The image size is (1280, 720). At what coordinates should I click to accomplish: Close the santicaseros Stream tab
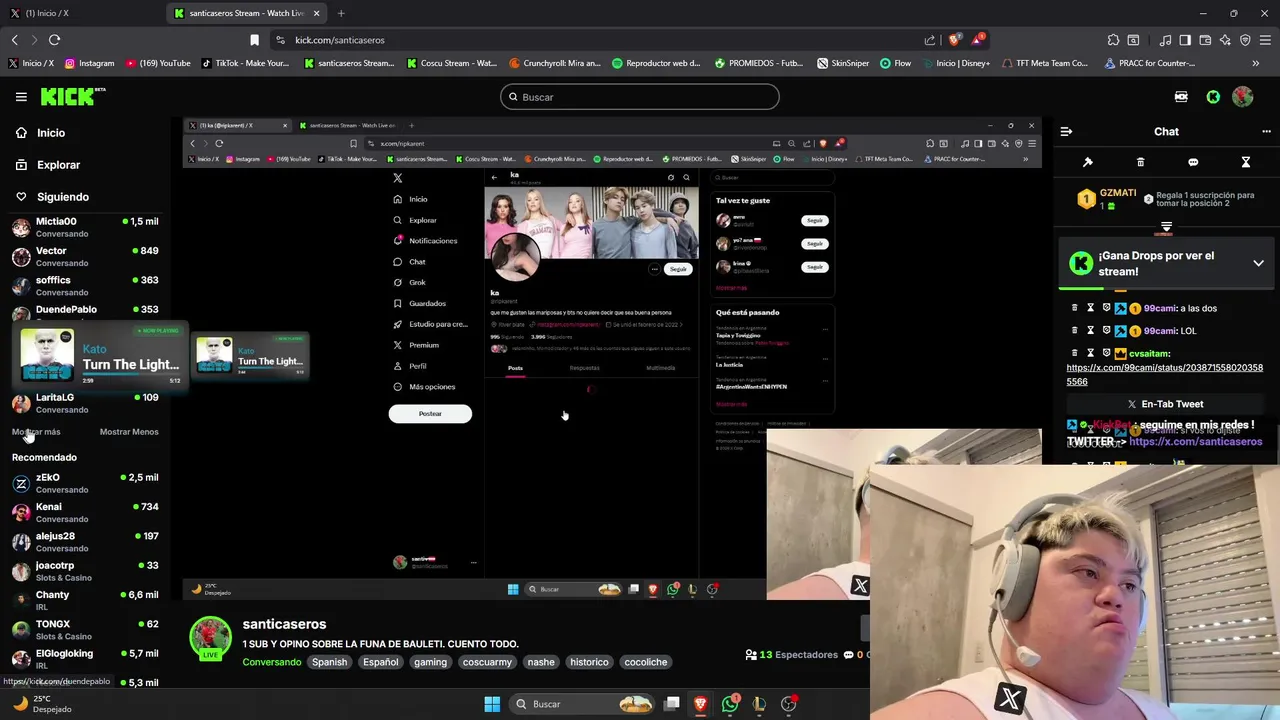click(x=319, y=13)
